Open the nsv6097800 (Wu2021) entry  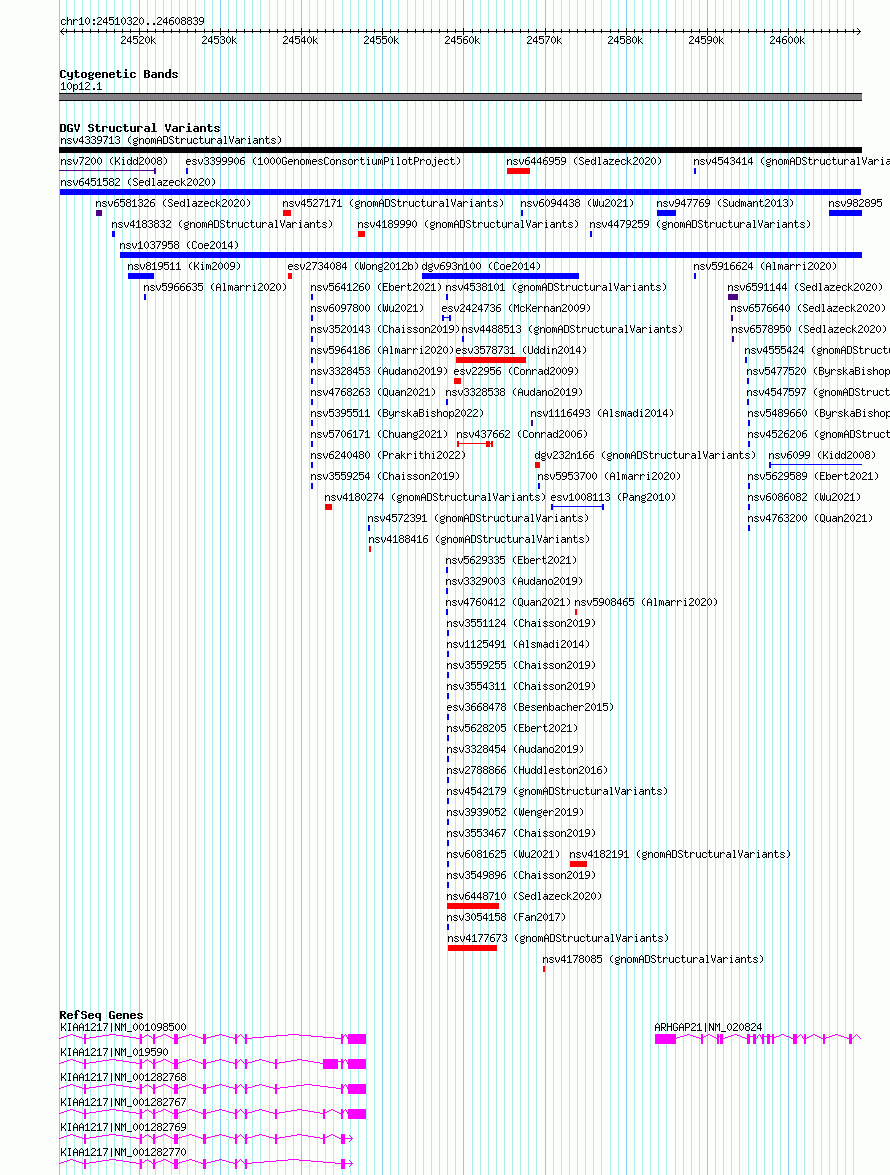click(367, 308)
